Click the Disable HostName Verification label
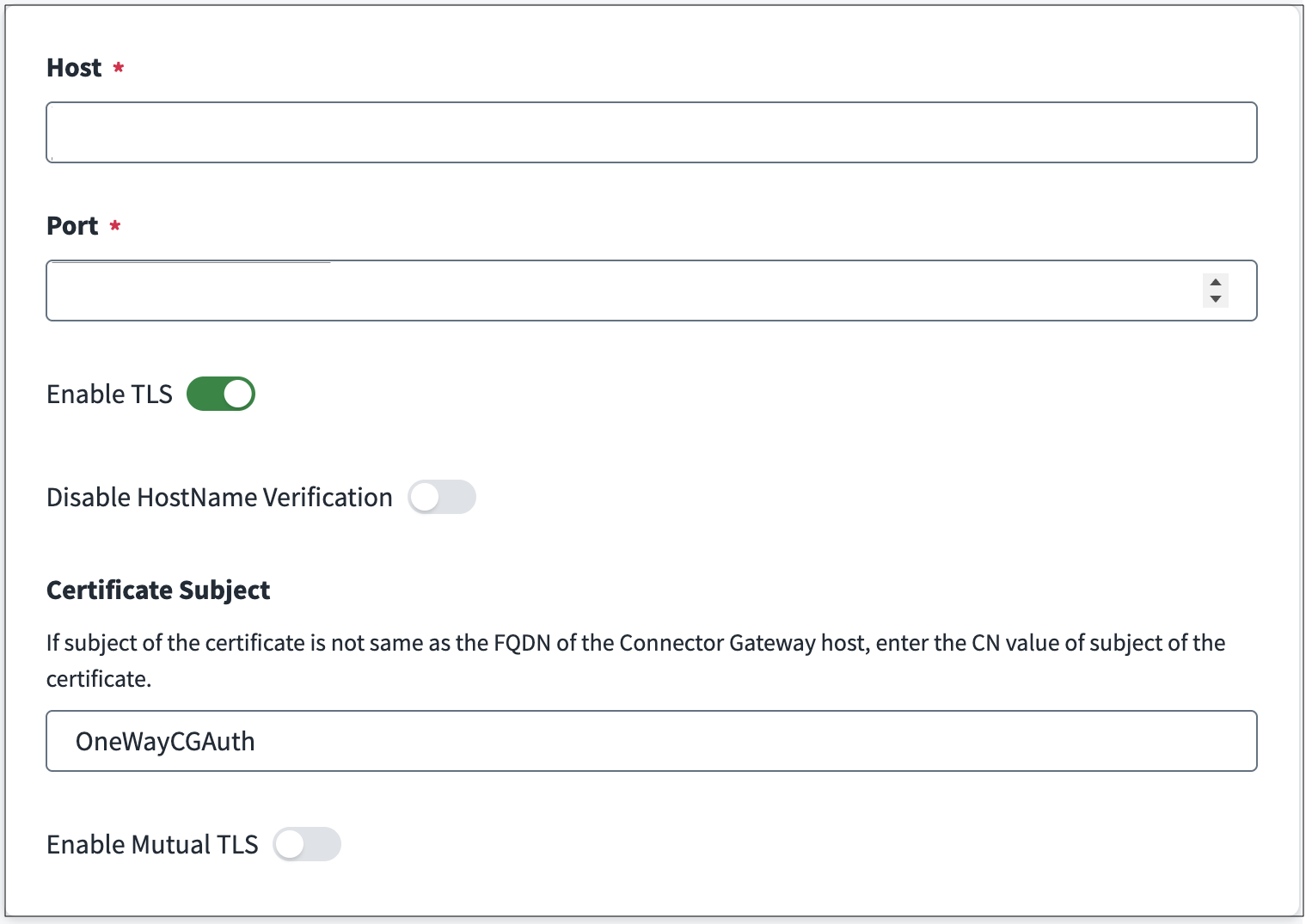This screenshot has width=1312, height=924. [x=219, y=497]
